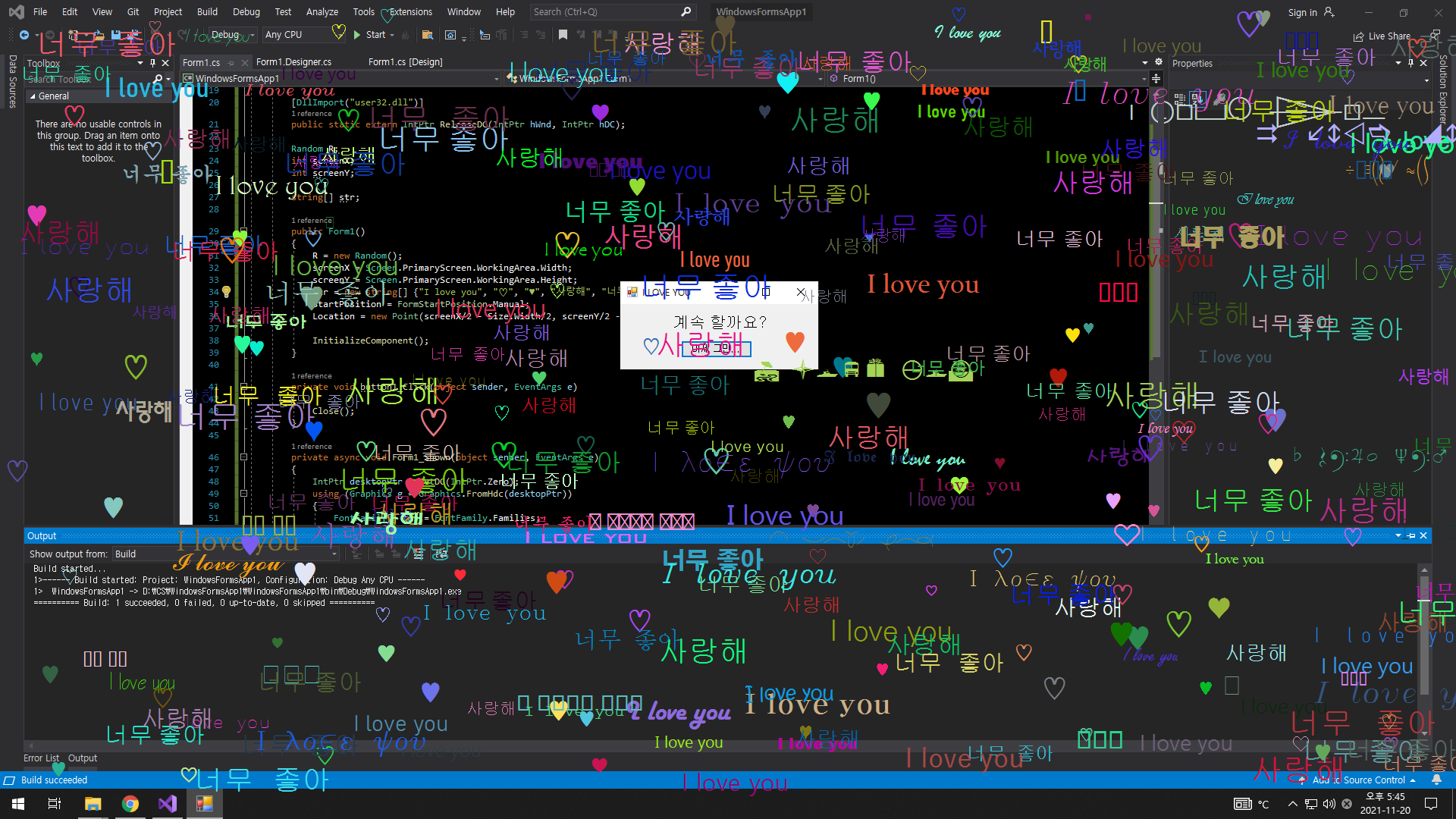Click the Live Share icon
Screen dimensions: 1456x819
click(x=1358, y=36)
